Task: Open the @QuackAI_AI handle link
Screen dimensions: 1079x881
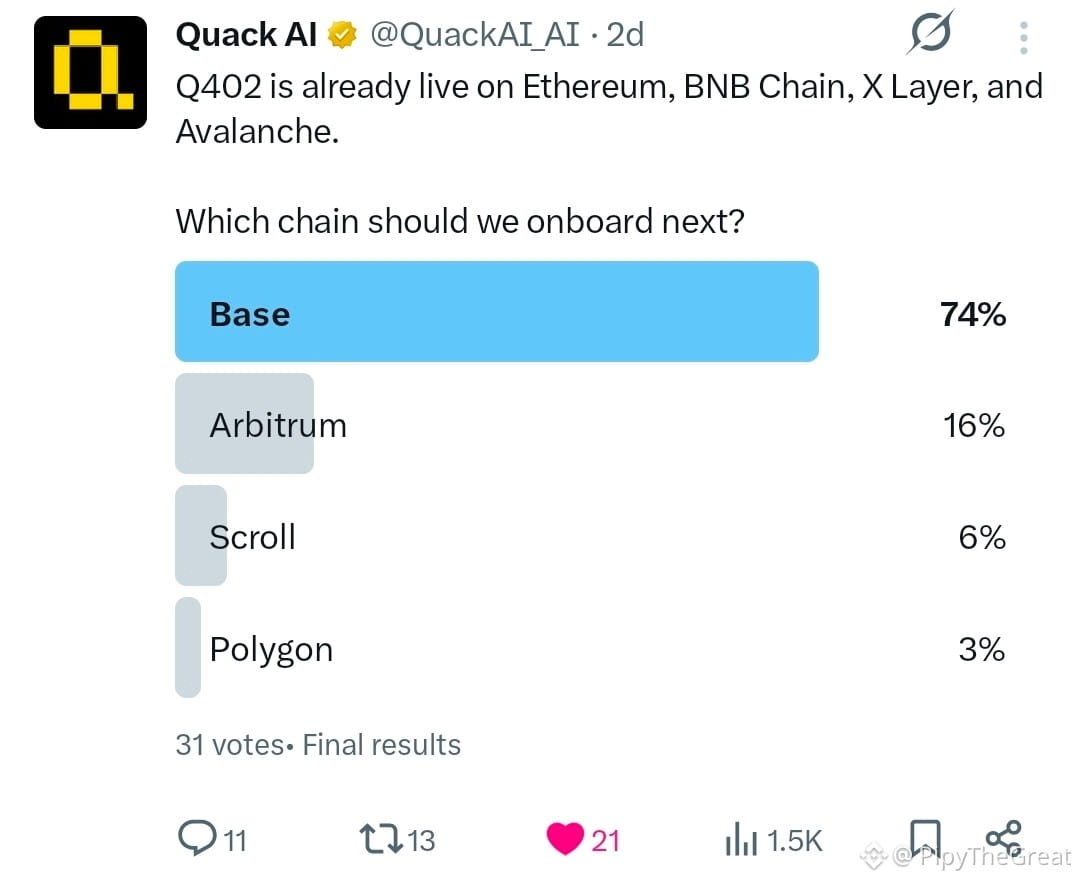Action: tap(476, 34)
